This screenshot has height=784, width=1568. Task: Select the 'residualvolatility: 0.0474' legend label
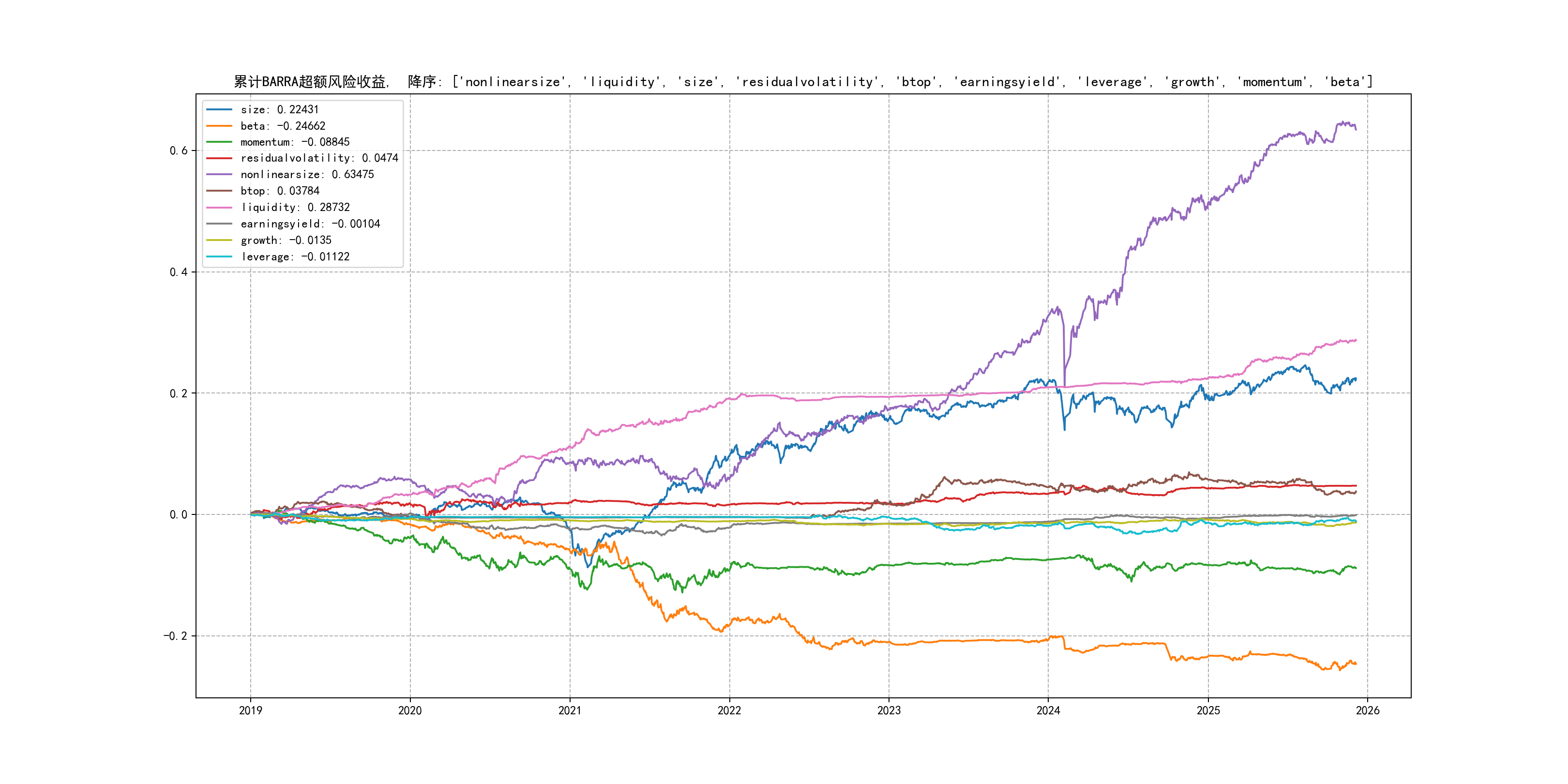pyautogui.click(x=319, y=158)
